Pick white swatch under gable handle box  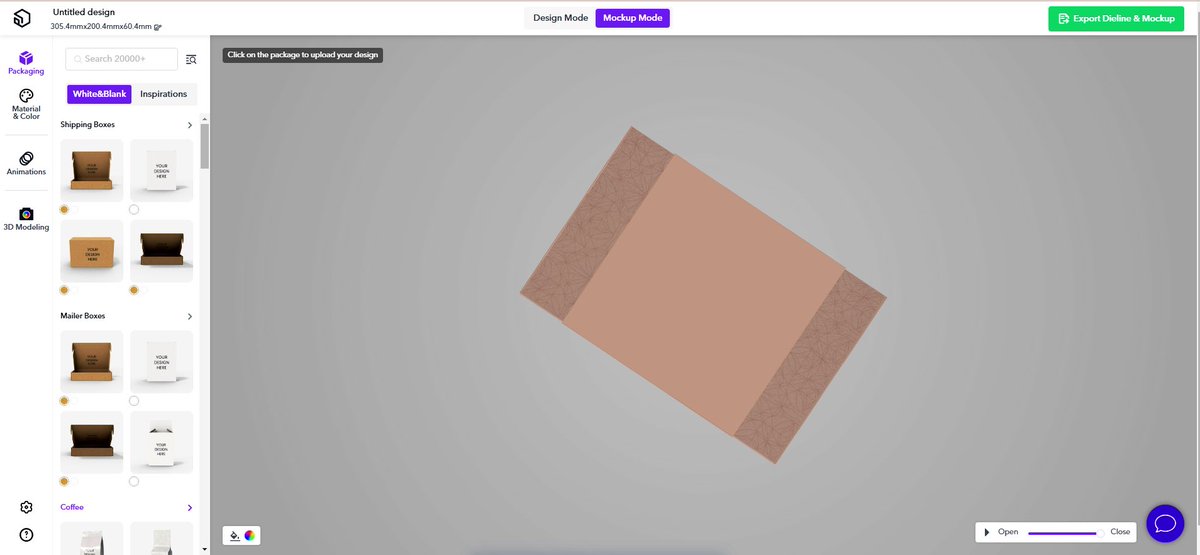134,481
